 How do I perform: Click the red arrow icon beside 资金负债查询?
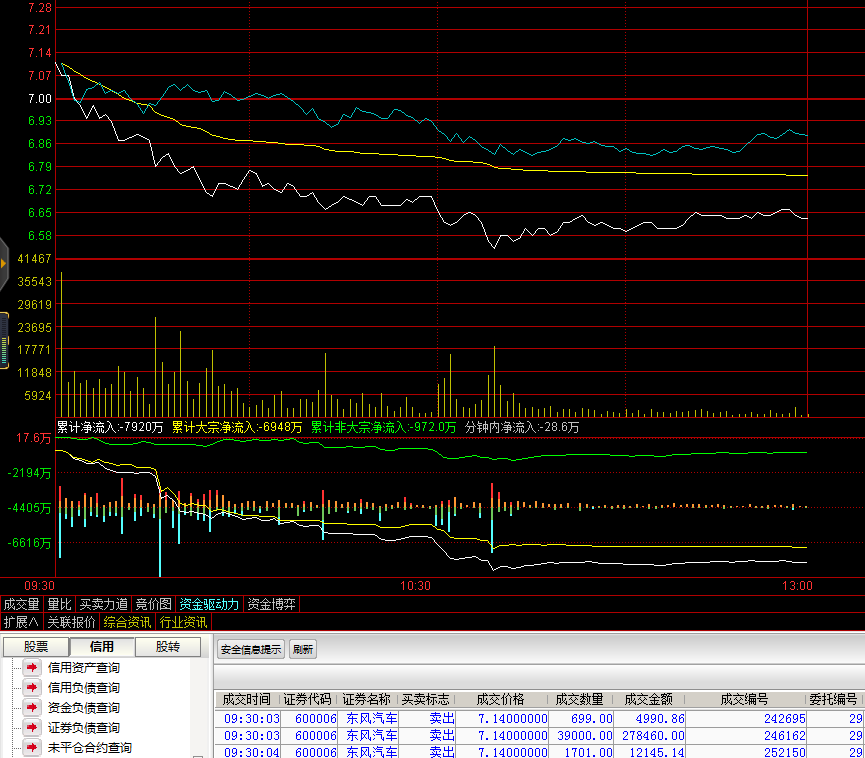tap(32, 707)
